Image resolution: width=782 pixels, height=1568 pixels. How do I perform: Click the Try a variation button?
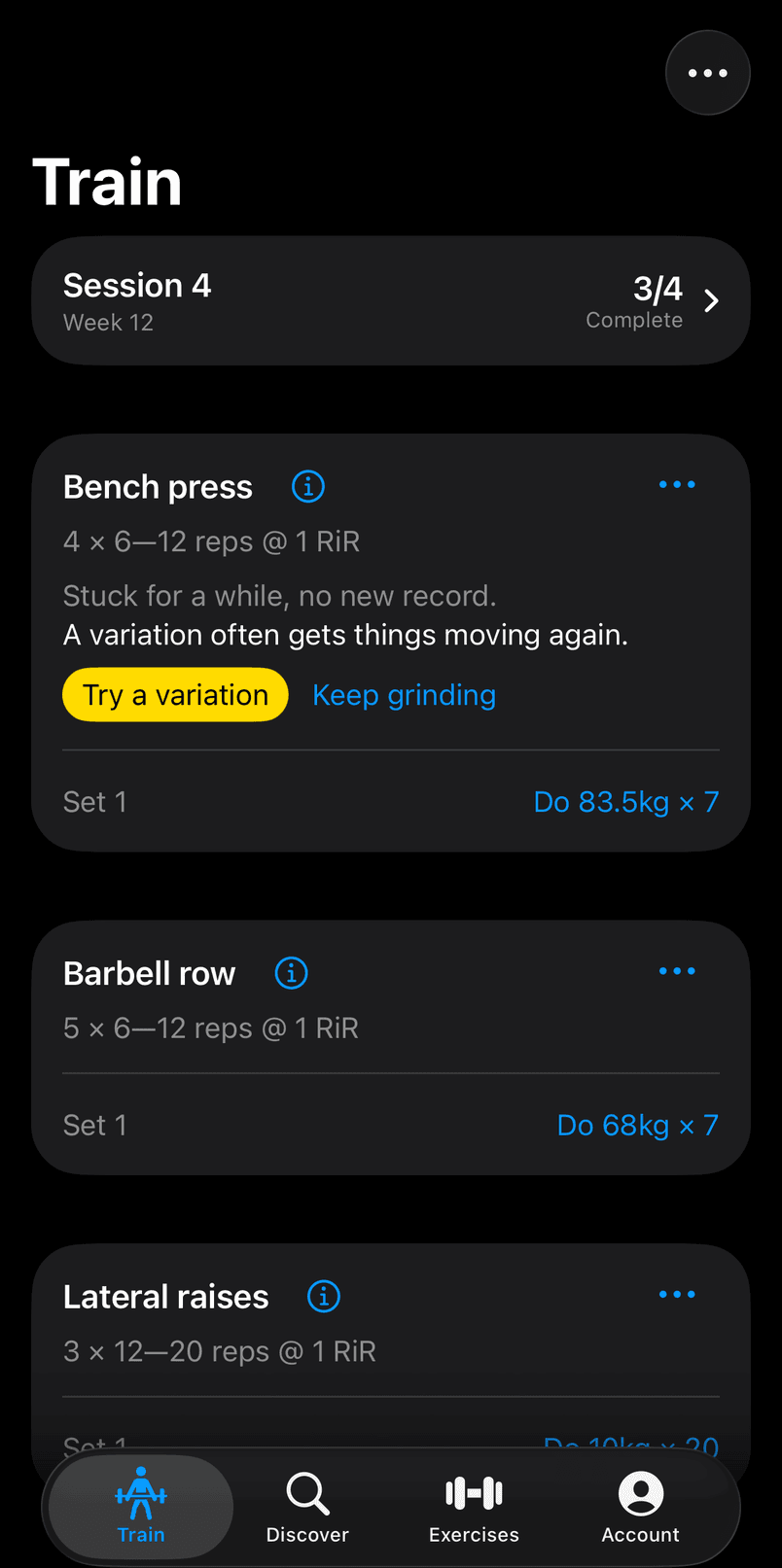(175, 695)
